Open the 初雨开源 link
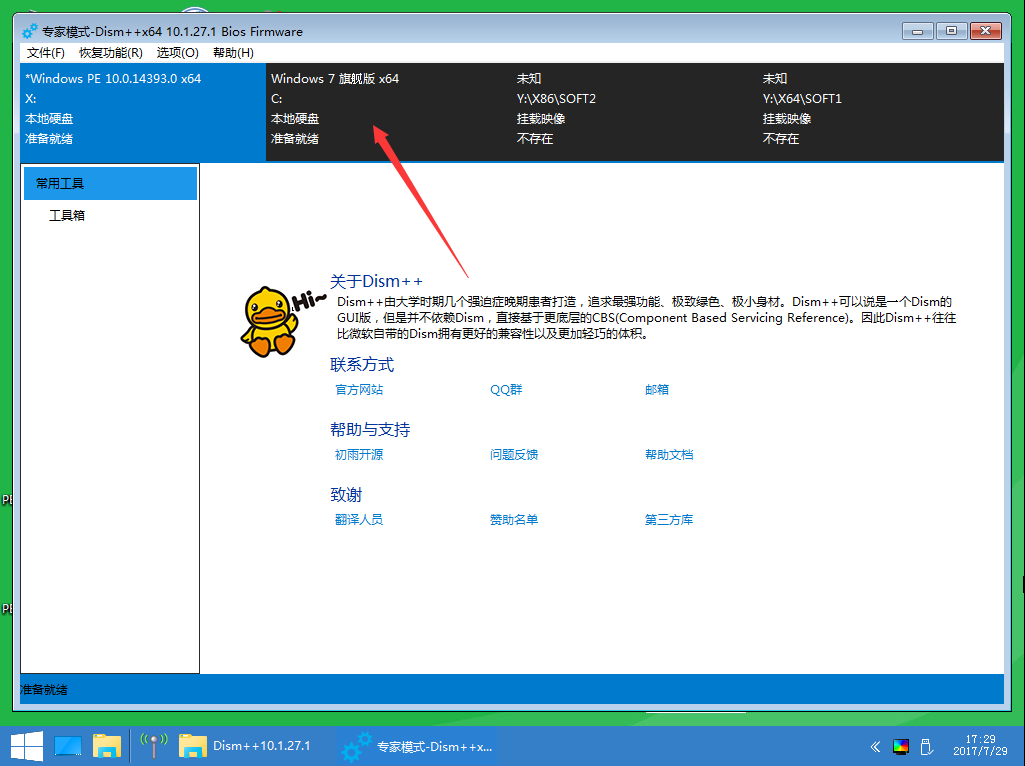 (x=359, y=454)
